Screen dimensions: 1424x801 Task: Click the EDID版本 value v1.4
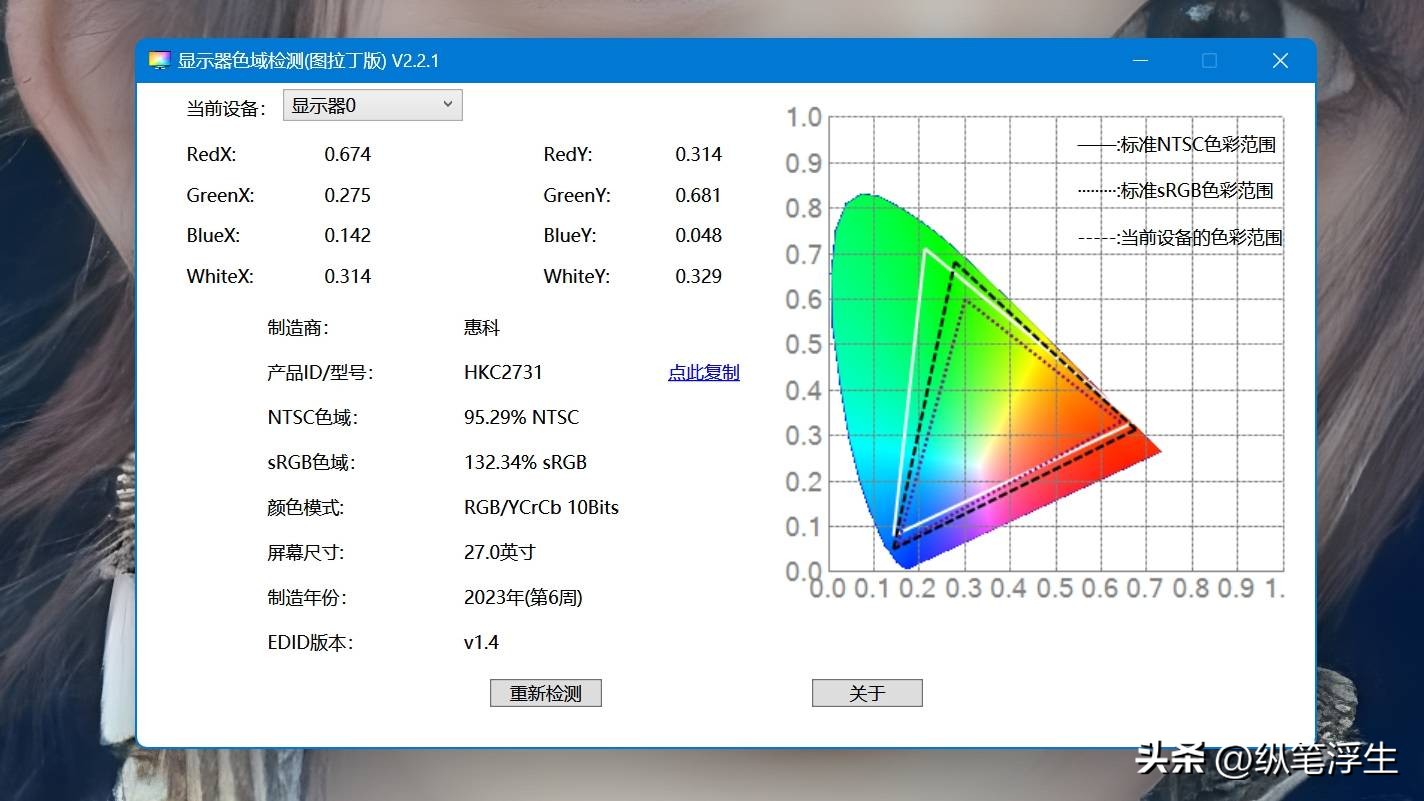481,642
